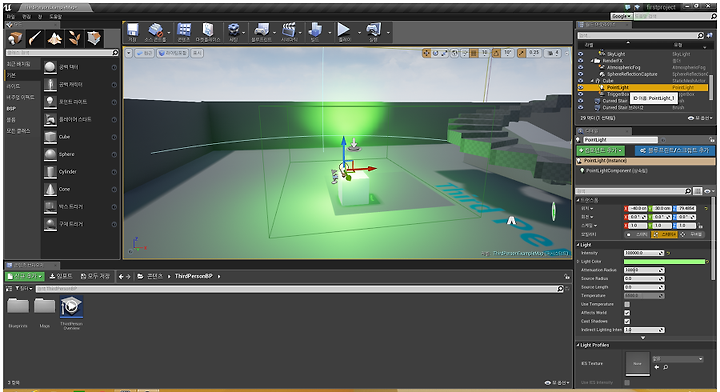This screenshot has width=720, height=392.
Task: Open the green Light Color swatch
Action: (664, 262)
